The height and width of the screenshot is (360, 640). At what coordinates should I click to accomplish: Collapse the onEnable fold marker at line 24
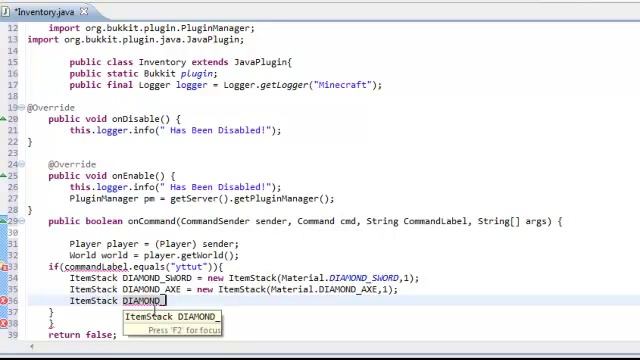tap(22, 164)
